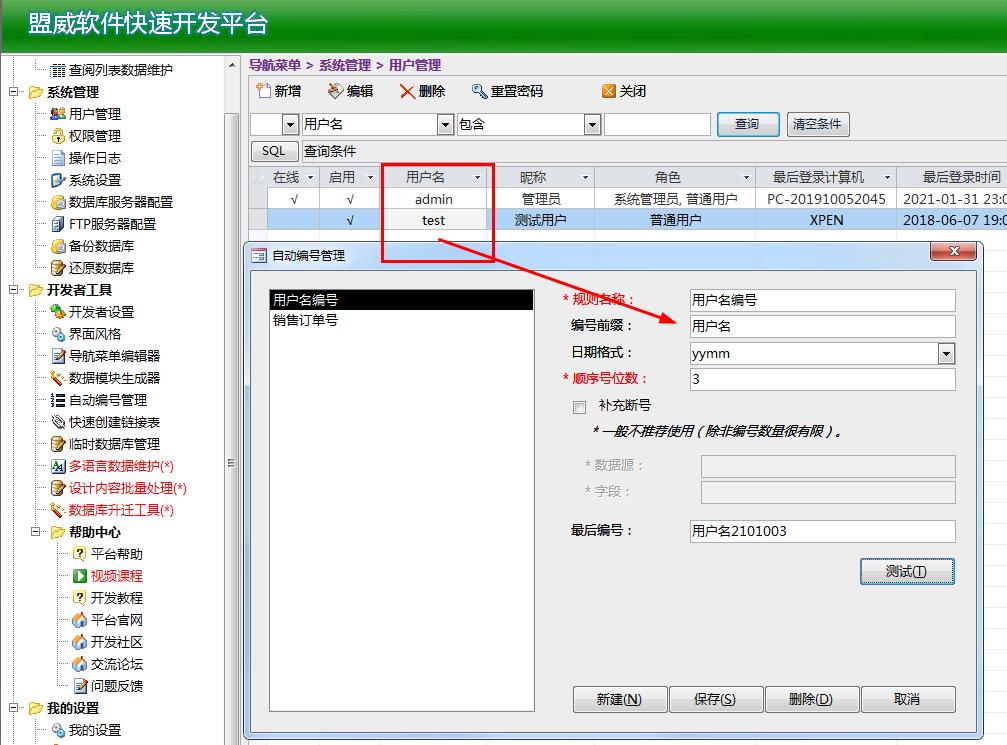
Task: Click sidebar scrollbar up arrow
Action: 232,65
